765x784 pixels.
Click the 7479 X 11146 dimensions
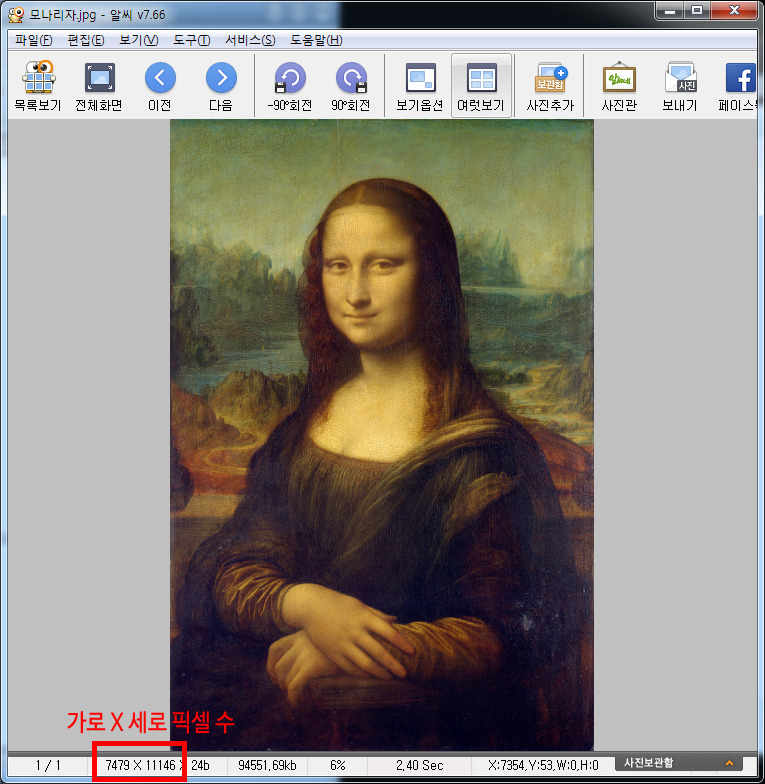coord(140,765)
